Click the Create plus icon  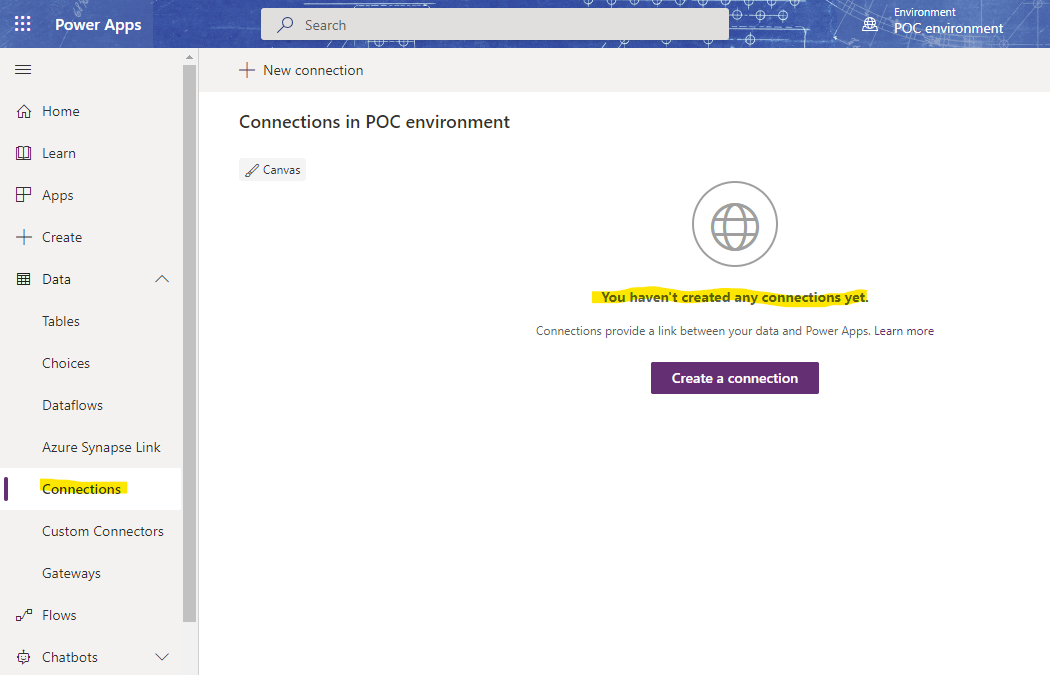tap(25, 236)
